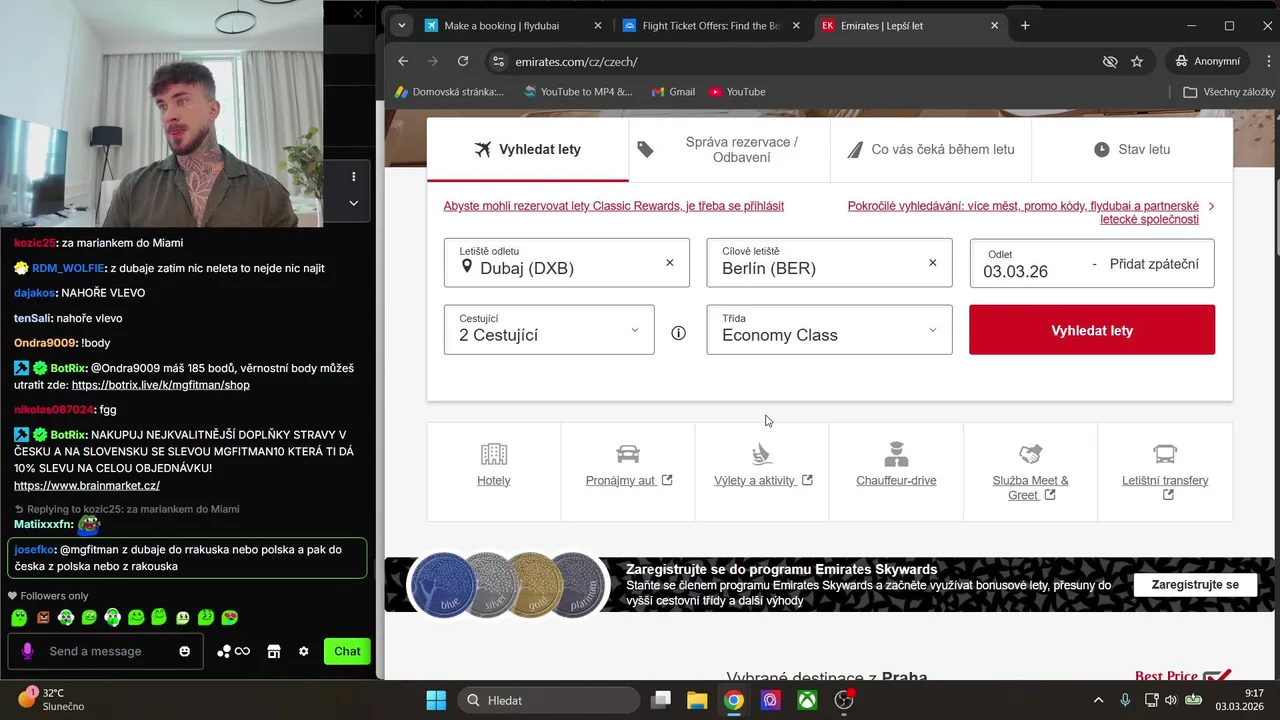This screenshot has height=720, width=1280.
Task: Open Správa rezervace / Odbavení tab
Action: [x=730, y=149]
